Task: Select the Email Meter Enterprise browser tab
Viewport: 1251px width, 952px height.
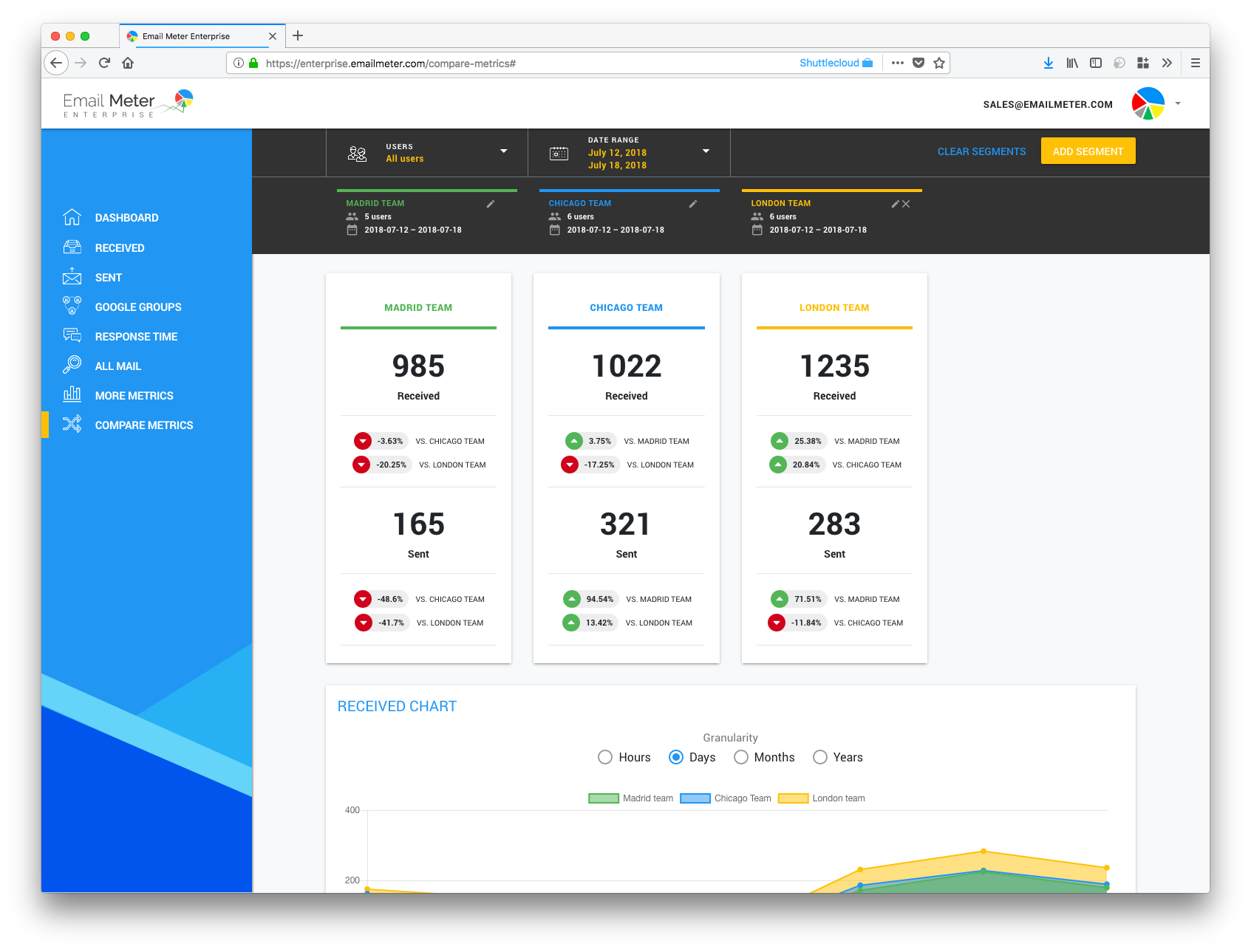Action: pos(194,35)
